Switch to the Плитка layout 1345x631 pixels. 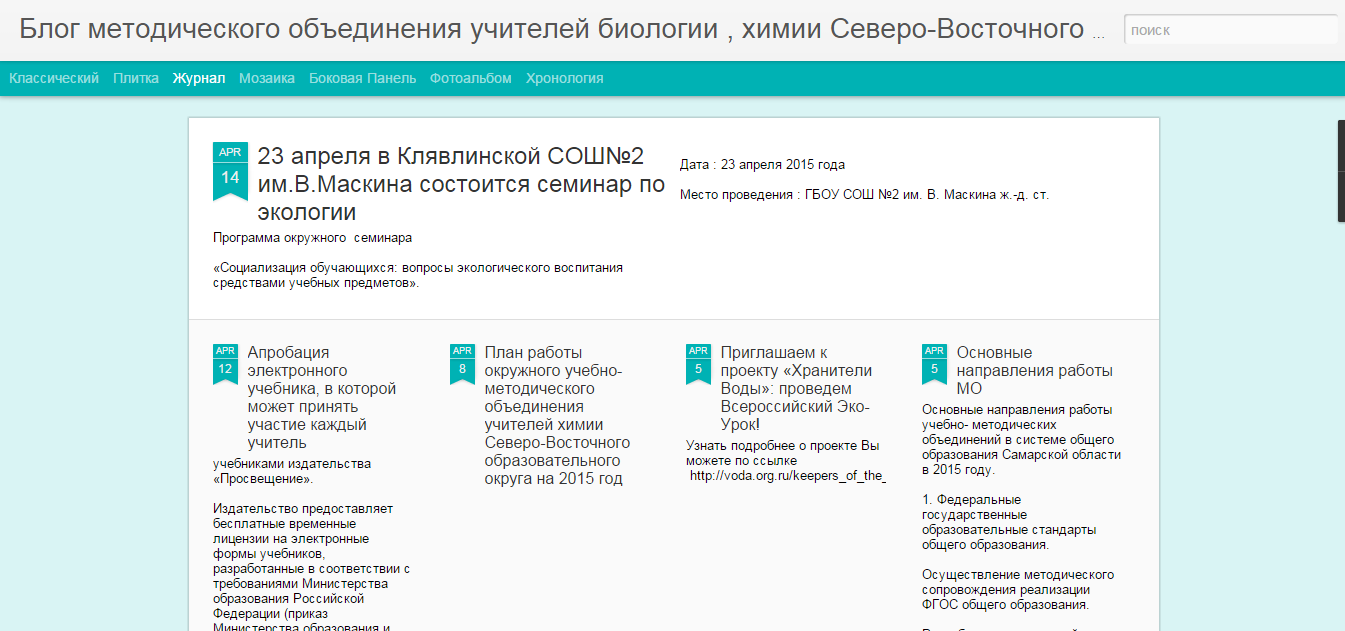click(x=135, y=76)
